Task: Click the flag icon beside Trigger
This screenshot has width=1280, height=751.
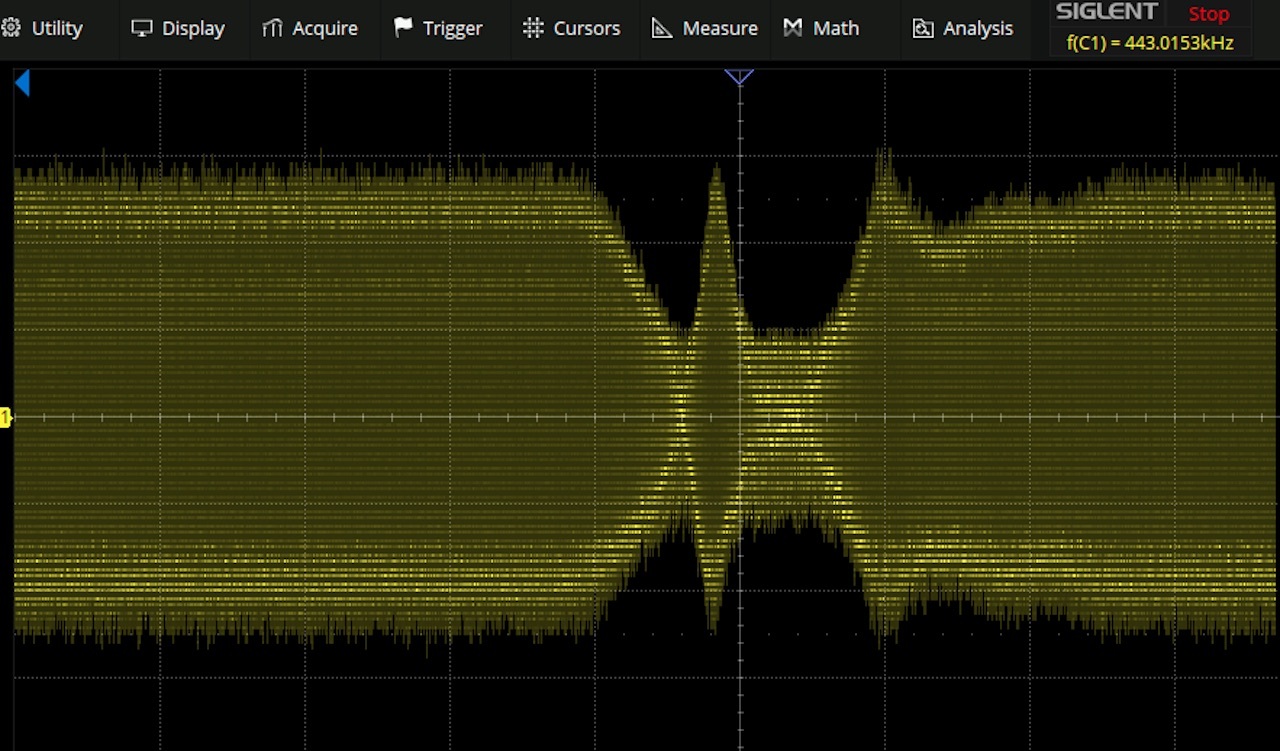Action: (403, 28)
